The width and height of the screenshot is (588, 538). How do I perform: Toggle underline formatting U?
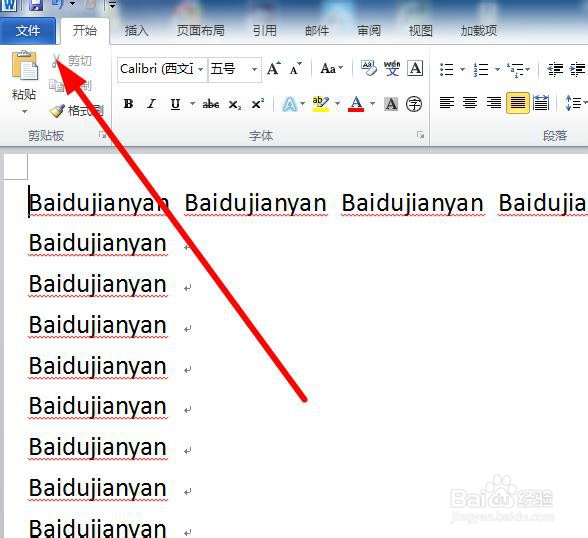tap(175, 104)
